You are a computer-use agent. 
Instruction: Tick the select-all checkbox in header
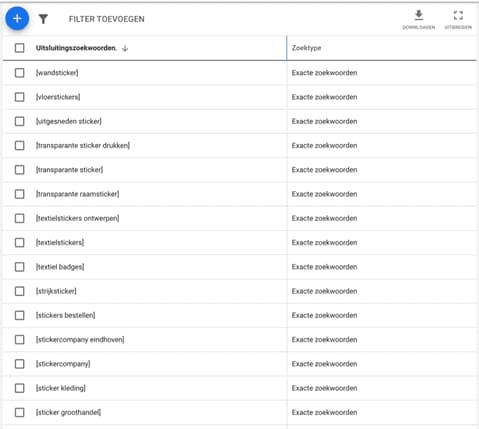[20, 48]
